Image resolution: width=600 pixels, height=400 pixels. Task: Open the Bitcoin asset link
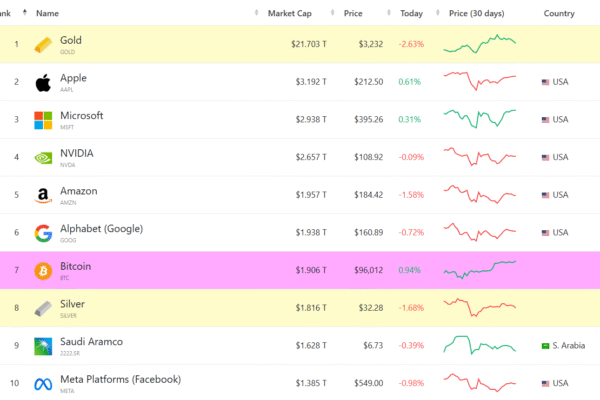75,266
